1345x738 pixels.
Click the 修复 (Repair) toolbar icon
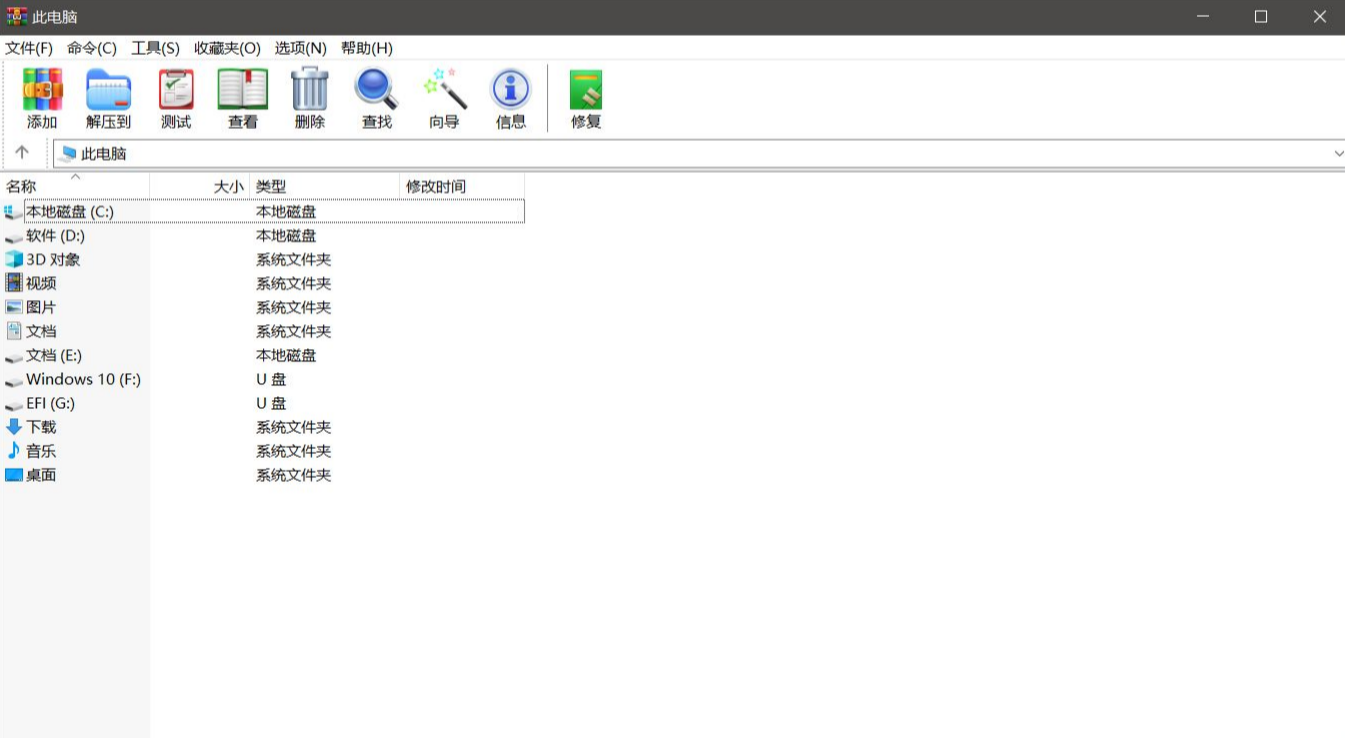pos(586,89)
